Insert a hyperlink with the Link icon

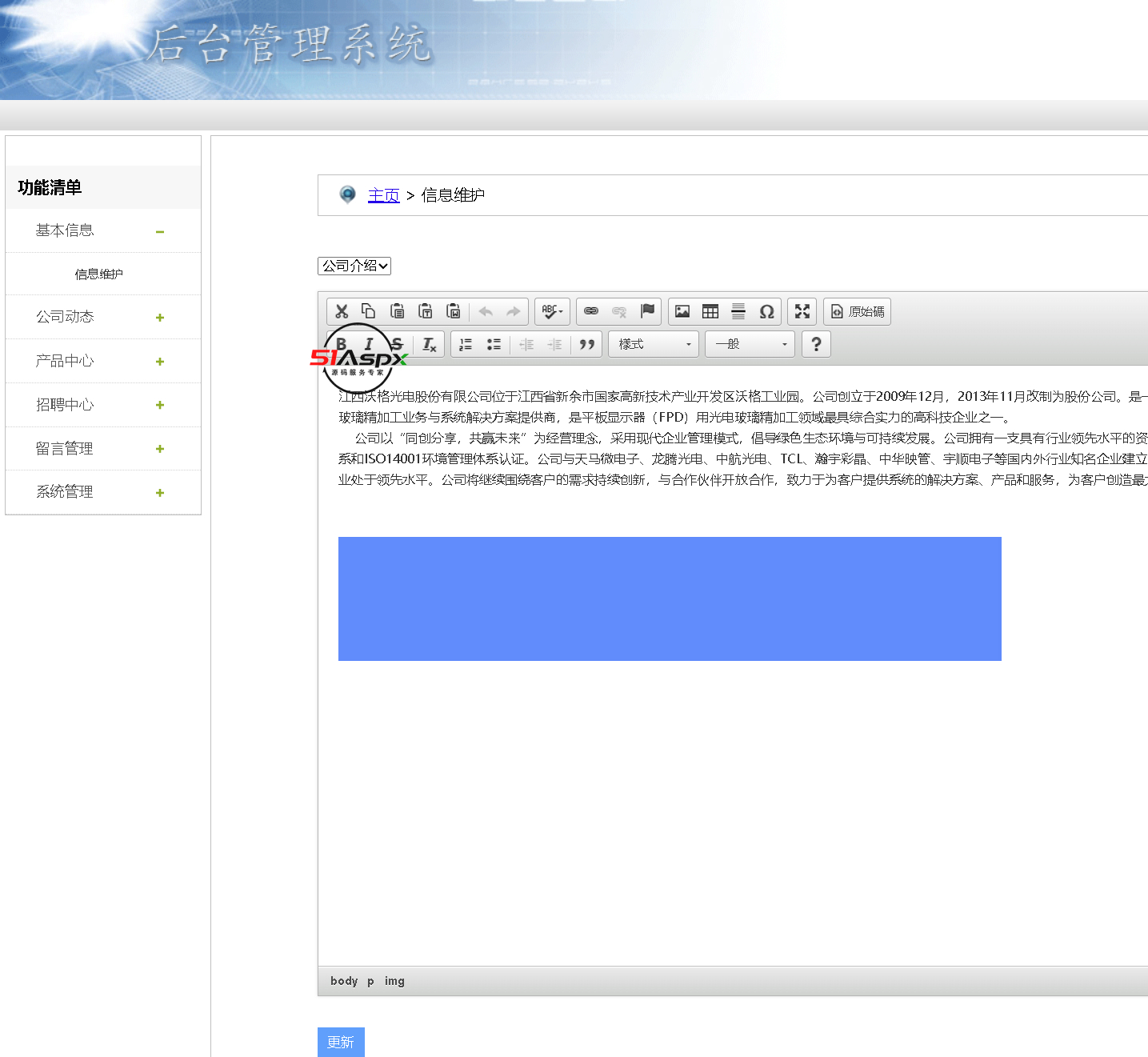(x=591, y=311)
